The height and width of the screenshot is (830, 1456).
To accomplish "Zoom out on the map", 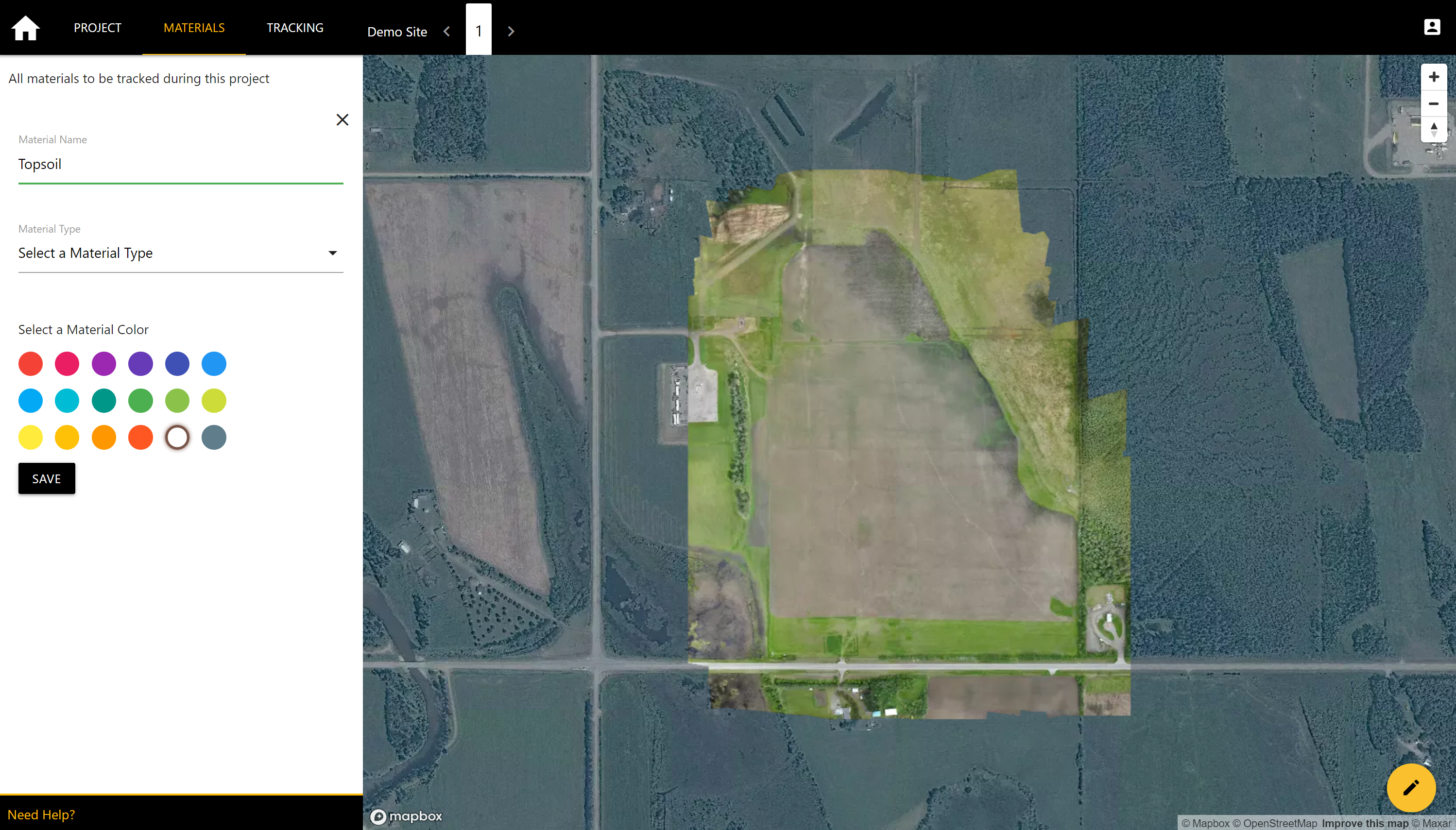I will pos(1433,103).
